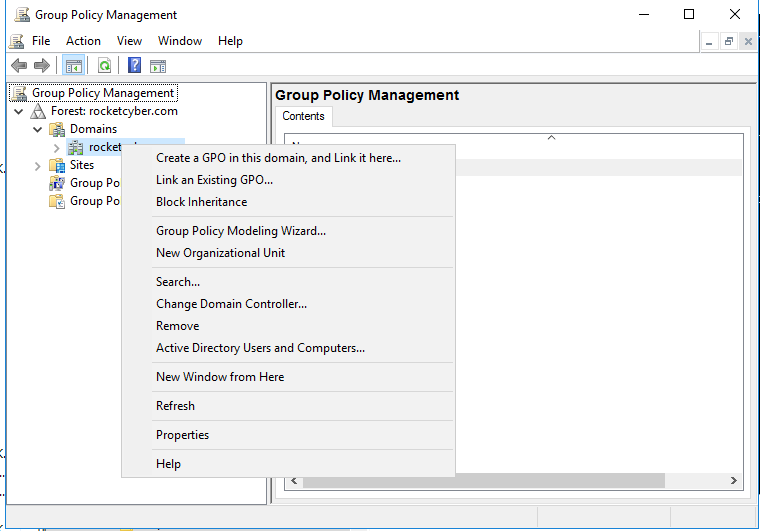The width and height of the screenshot is (760, 531).
Task: Click the Group Policy Results tree icon
Action: tap(57, 201)
